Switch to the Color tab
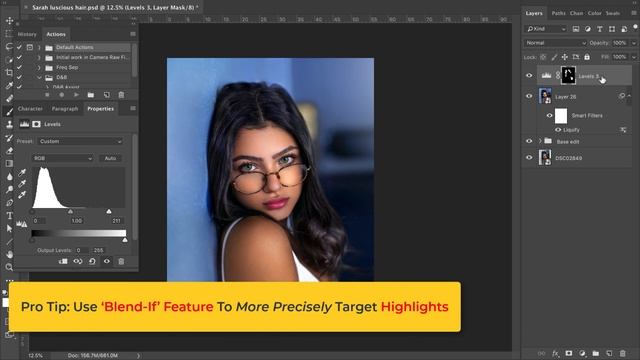 coord(594,13)
